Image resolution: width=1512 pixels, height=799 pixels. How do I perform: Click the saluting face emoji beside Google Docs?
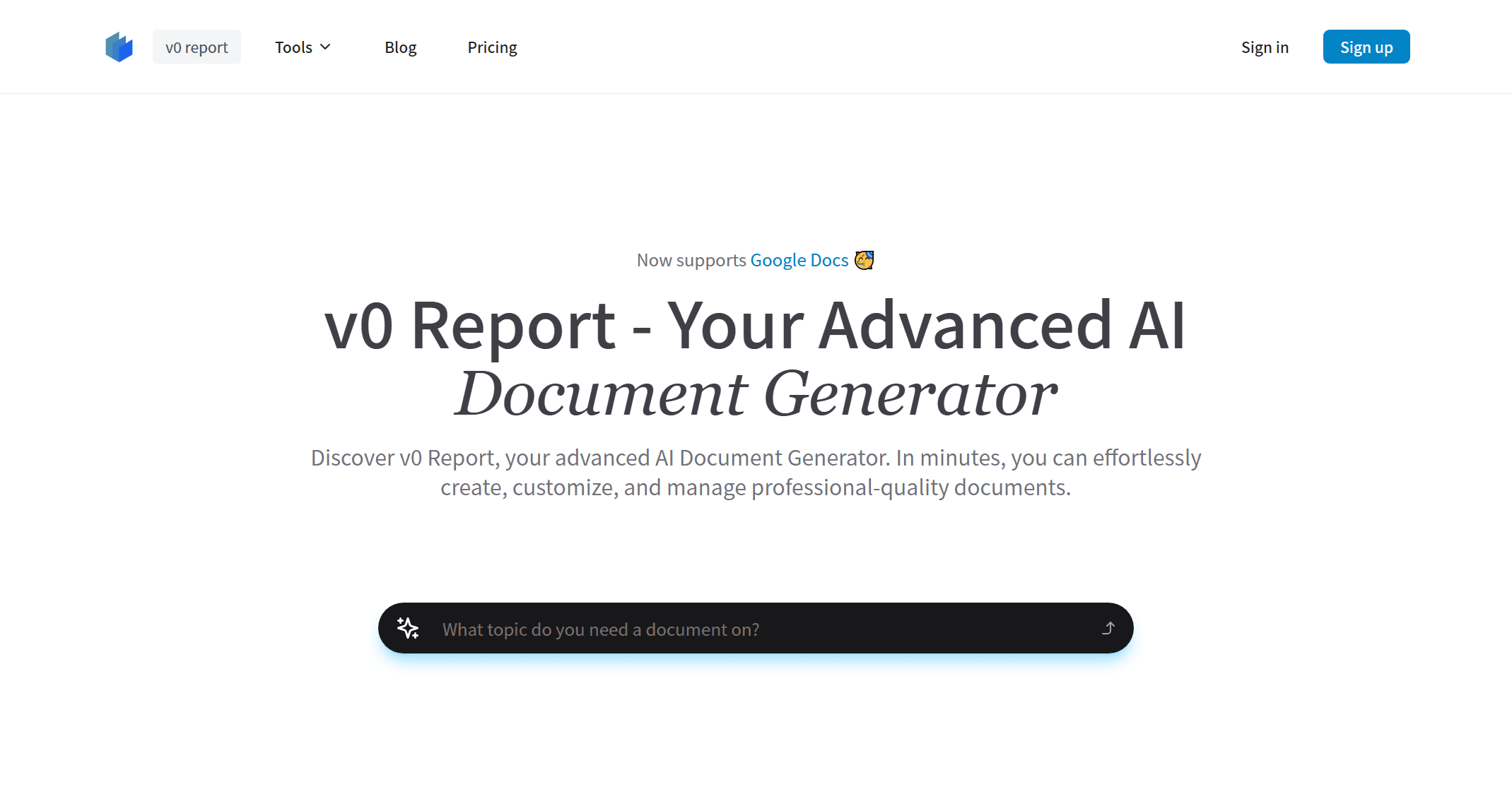tap(864, 260)
